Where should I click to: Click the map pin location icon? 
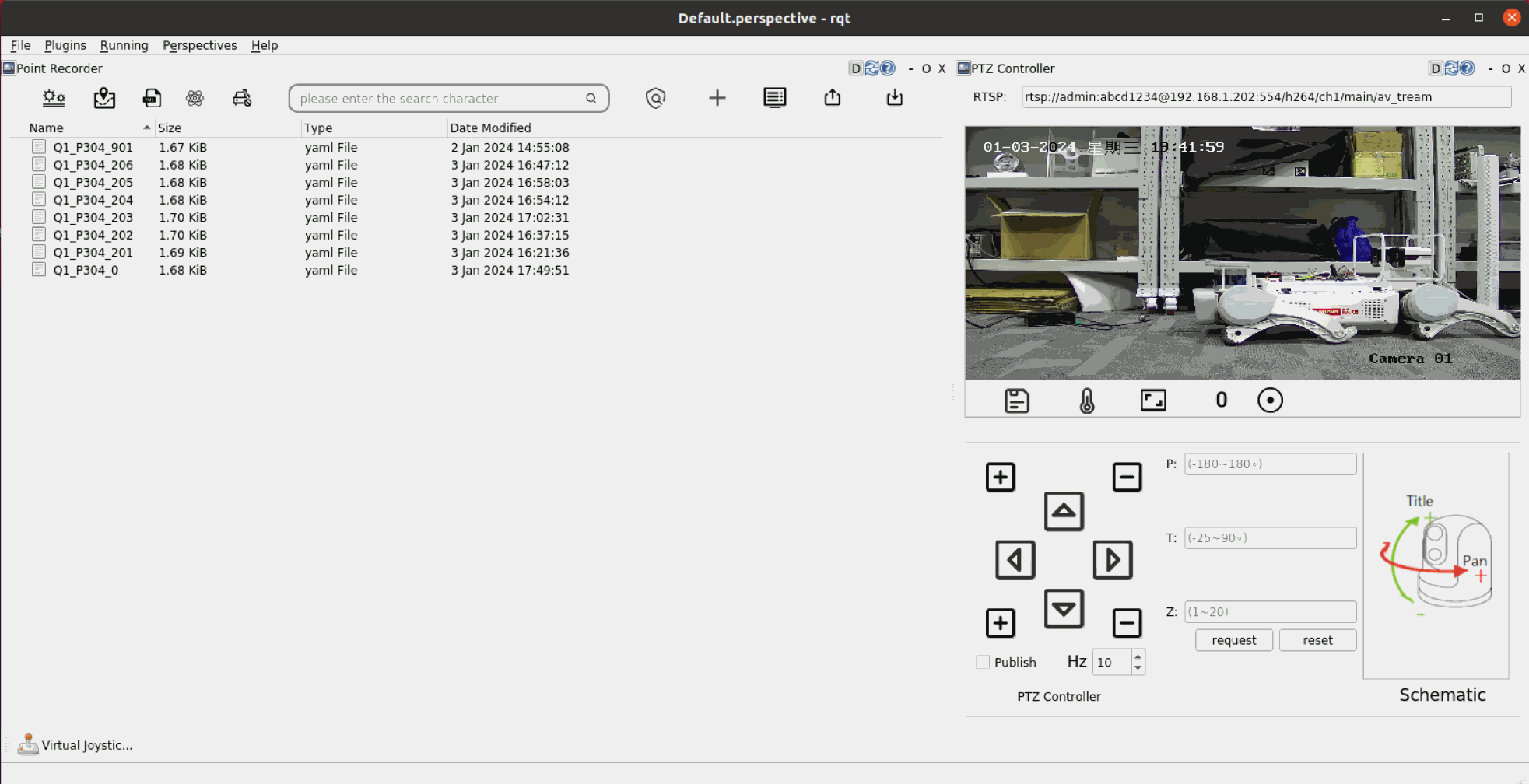coord(104,98)
